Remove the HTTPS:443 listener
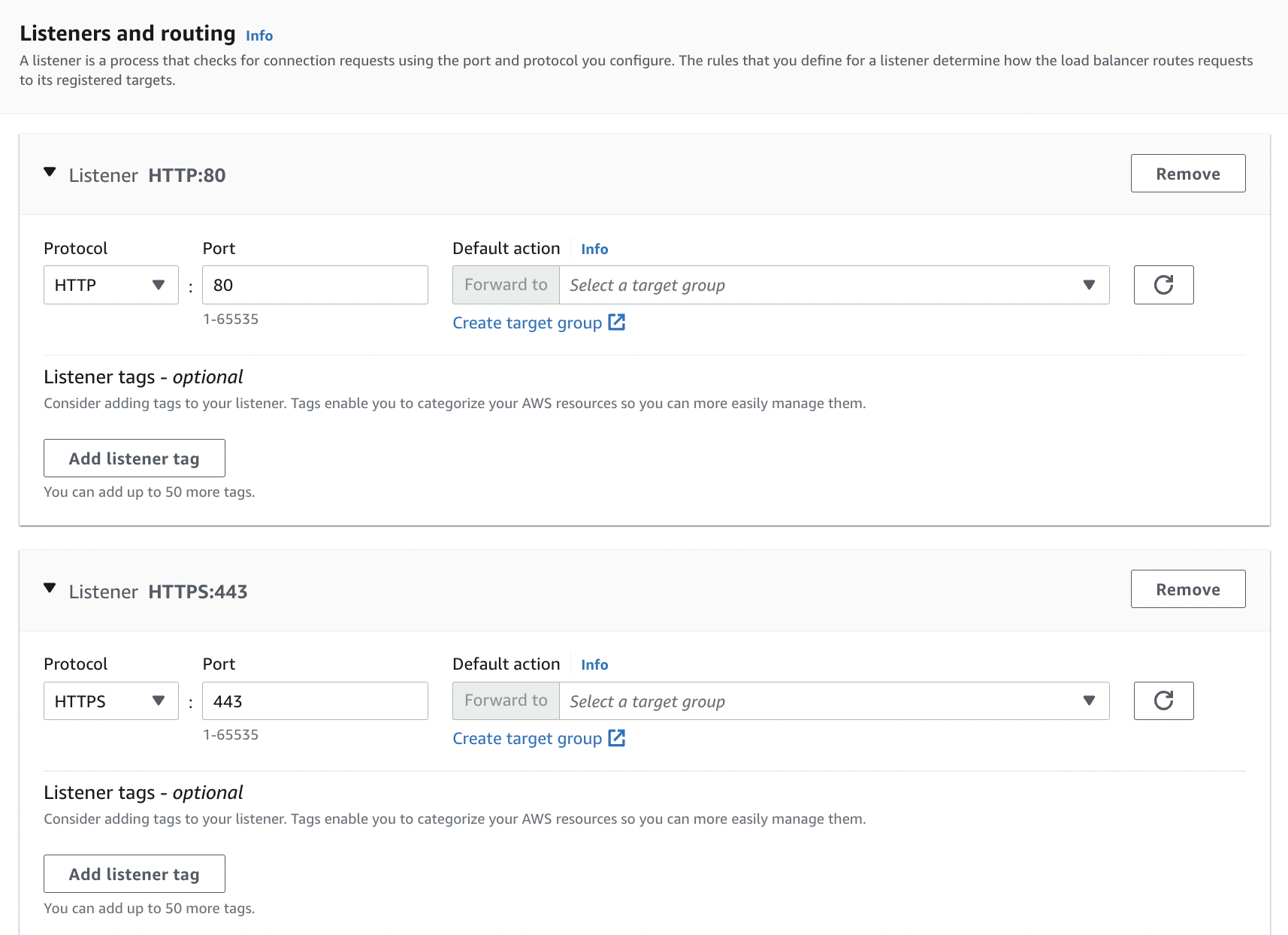The width and height of the screenshot is (1288, 935). pos(1187,589)
